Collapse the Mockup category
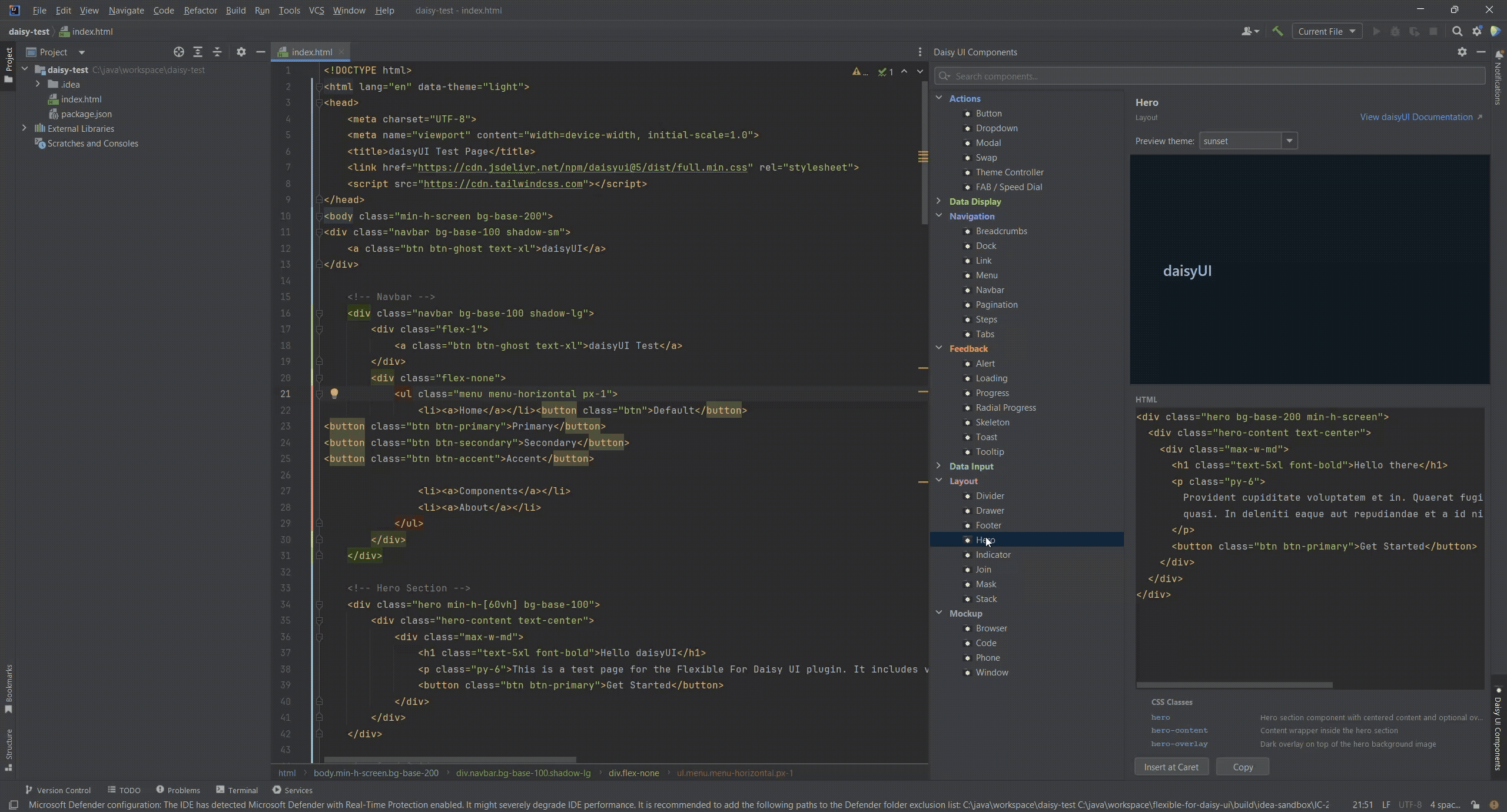Viewport: 1507px width, 812px height. coord(939,613)
